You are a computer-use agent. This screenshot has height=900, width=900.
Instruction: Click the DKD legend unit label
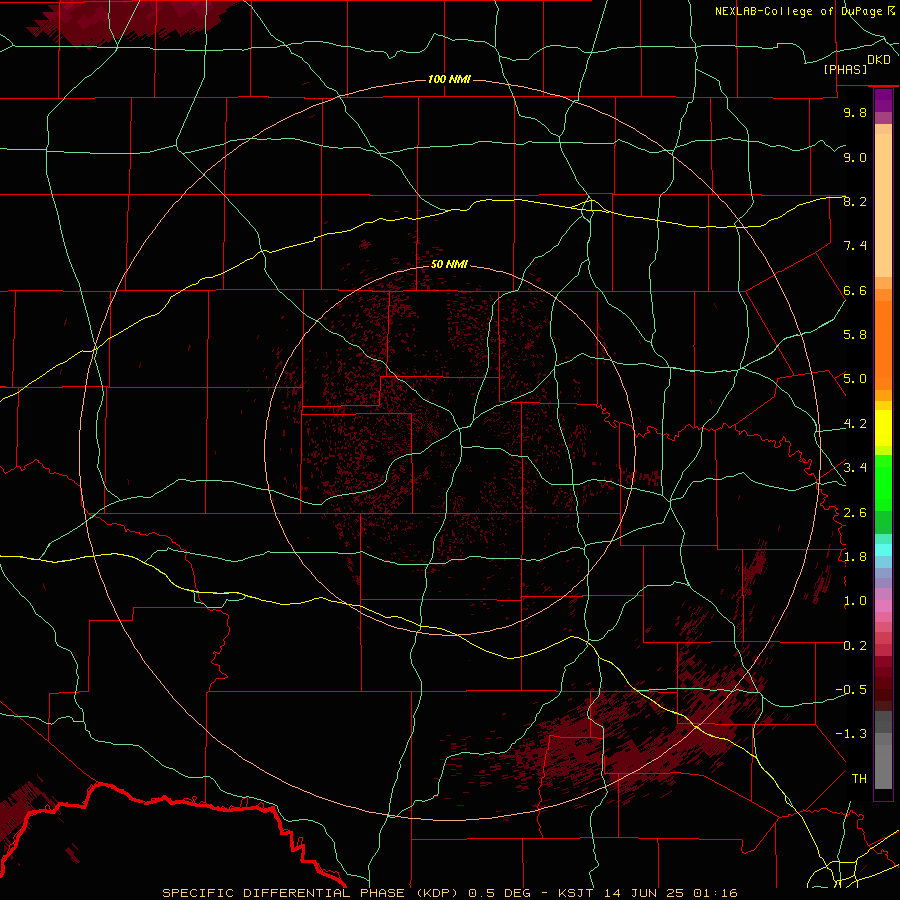879,60
